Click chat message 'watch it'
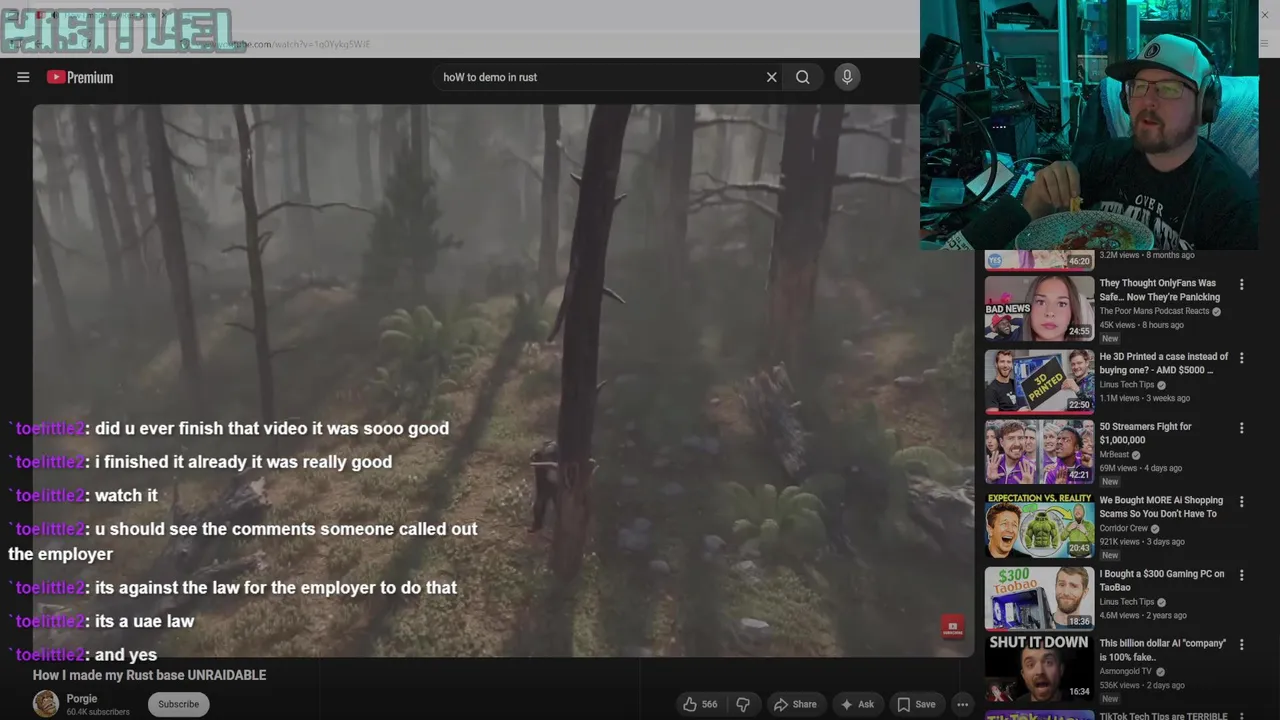1280x720 pixels. [x=126, y=495]
